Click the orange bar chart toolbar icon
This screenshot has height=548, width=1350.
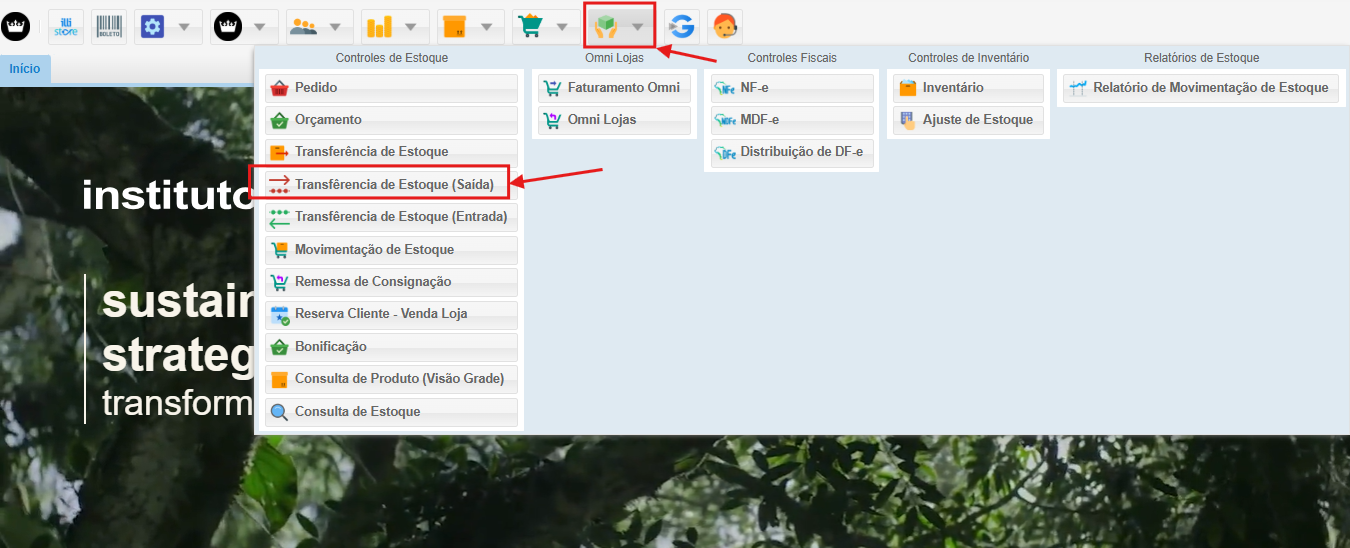379,26
